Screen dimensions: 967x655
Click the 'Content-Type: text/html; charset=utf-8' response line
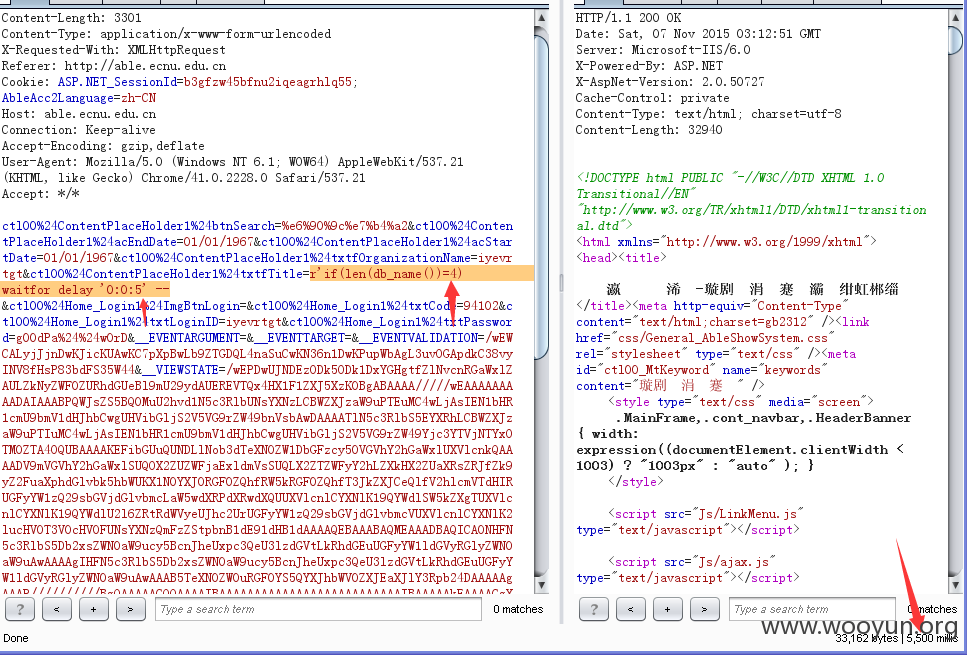click(708, 114)
